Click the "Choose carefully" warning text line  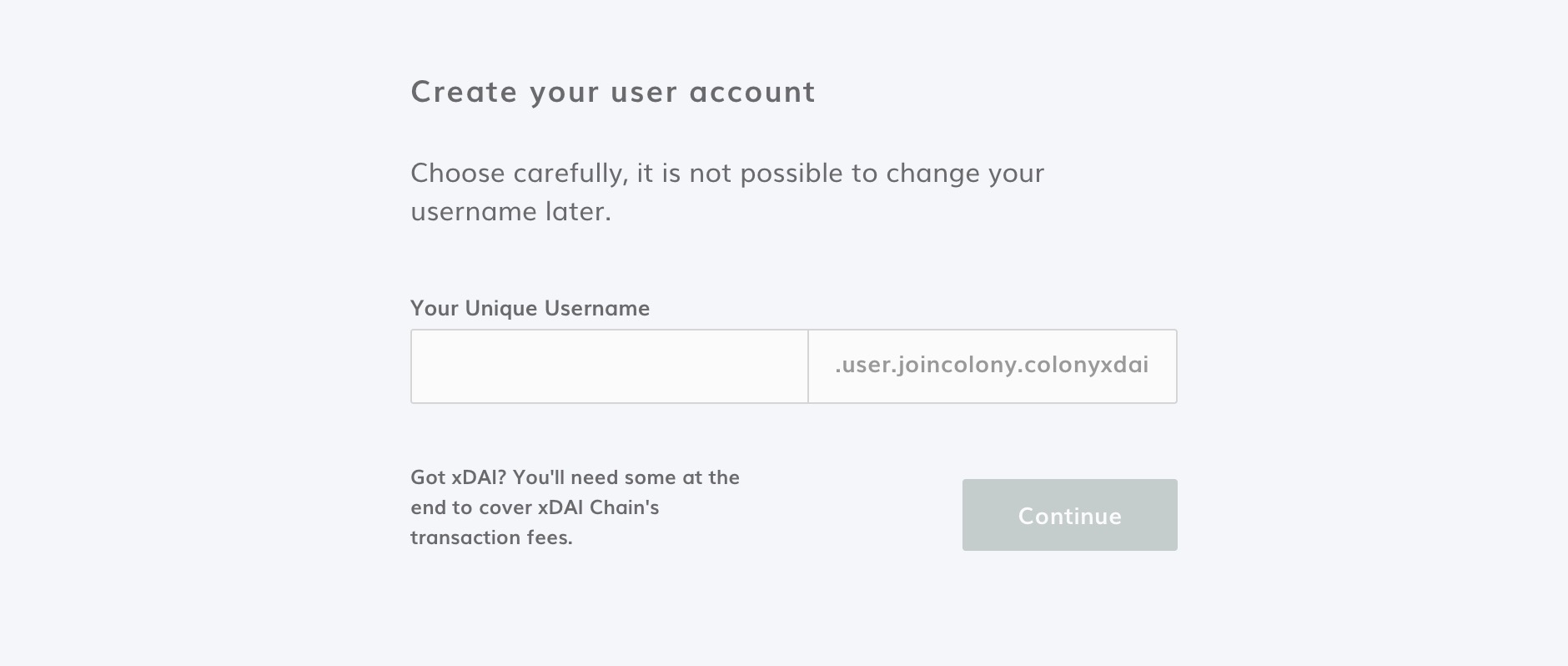726,173
